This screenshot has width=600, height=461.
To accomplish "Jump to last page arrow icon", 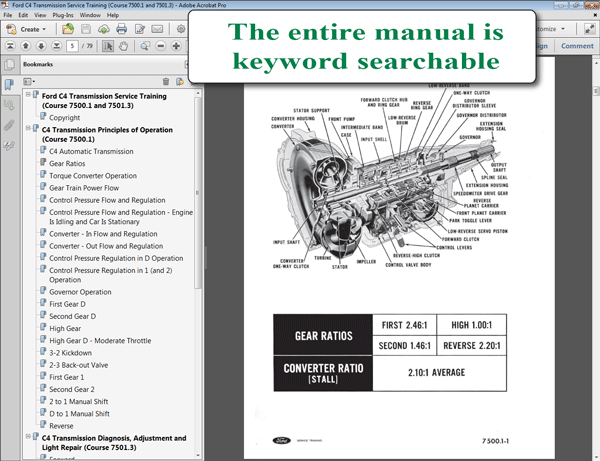I will tap(56, 46).
